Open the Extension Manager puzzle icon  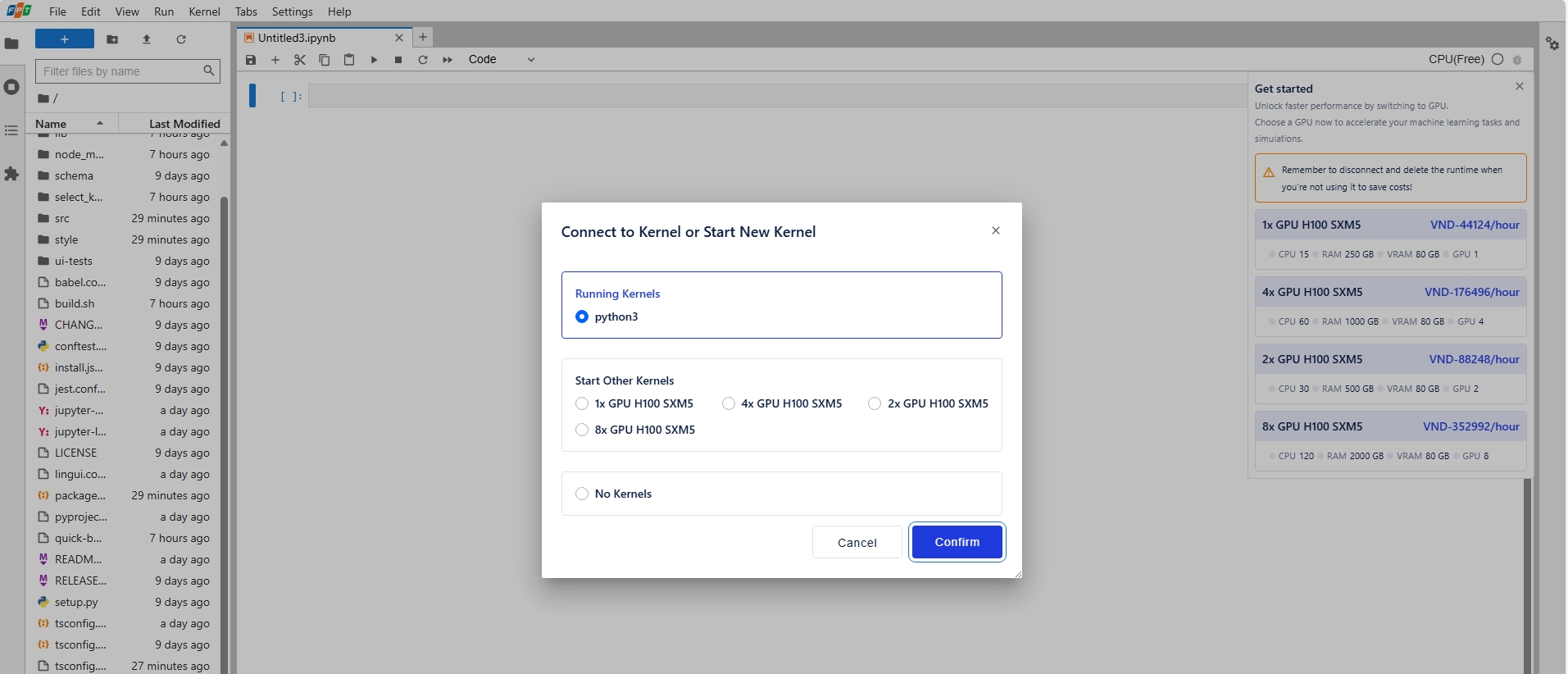click(x=11, y=174)
